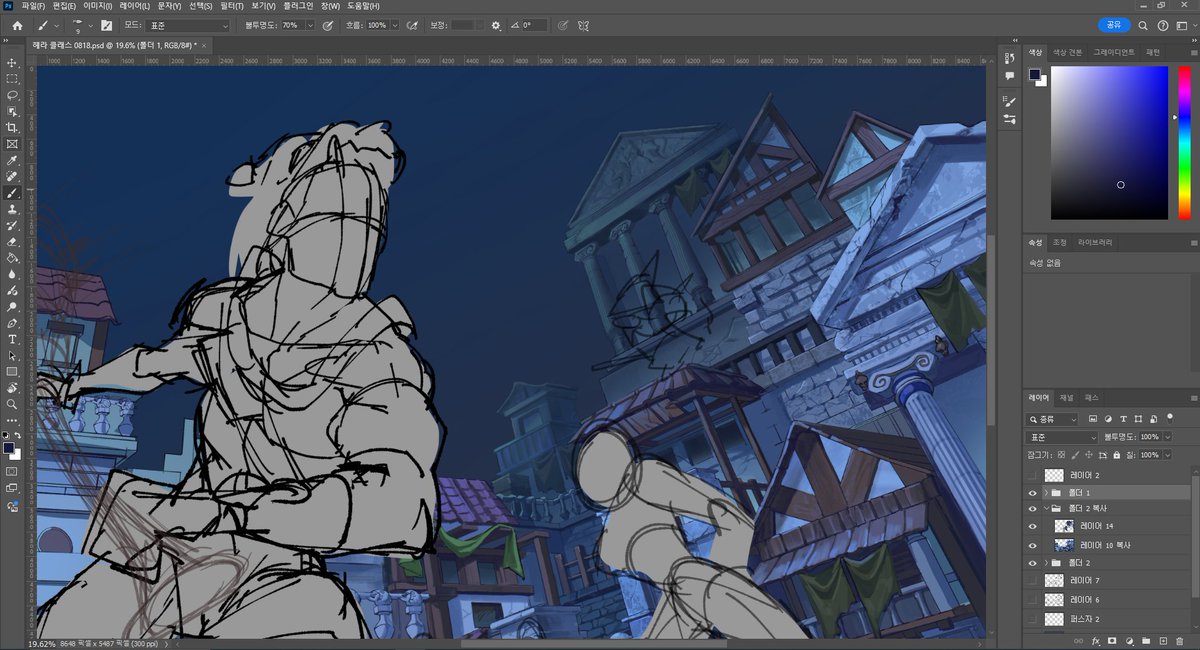Select the Move tool
The height and width of the screenshot is (650, 1200).
(13, 62)
